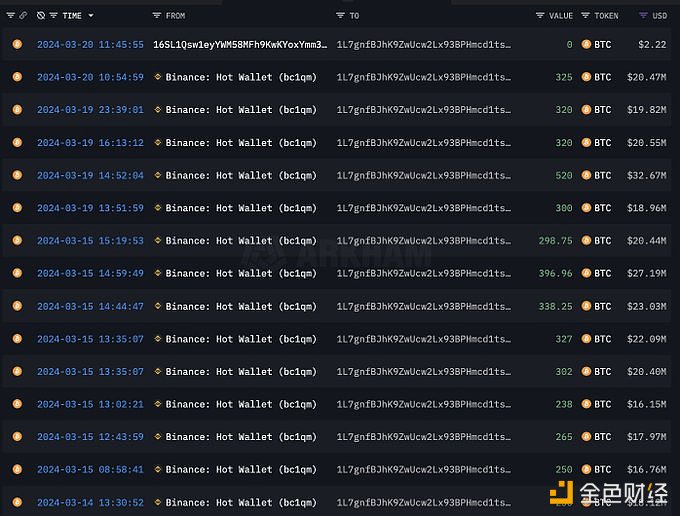Click the BTC token icon in the $32.67M row

(586, 175)
